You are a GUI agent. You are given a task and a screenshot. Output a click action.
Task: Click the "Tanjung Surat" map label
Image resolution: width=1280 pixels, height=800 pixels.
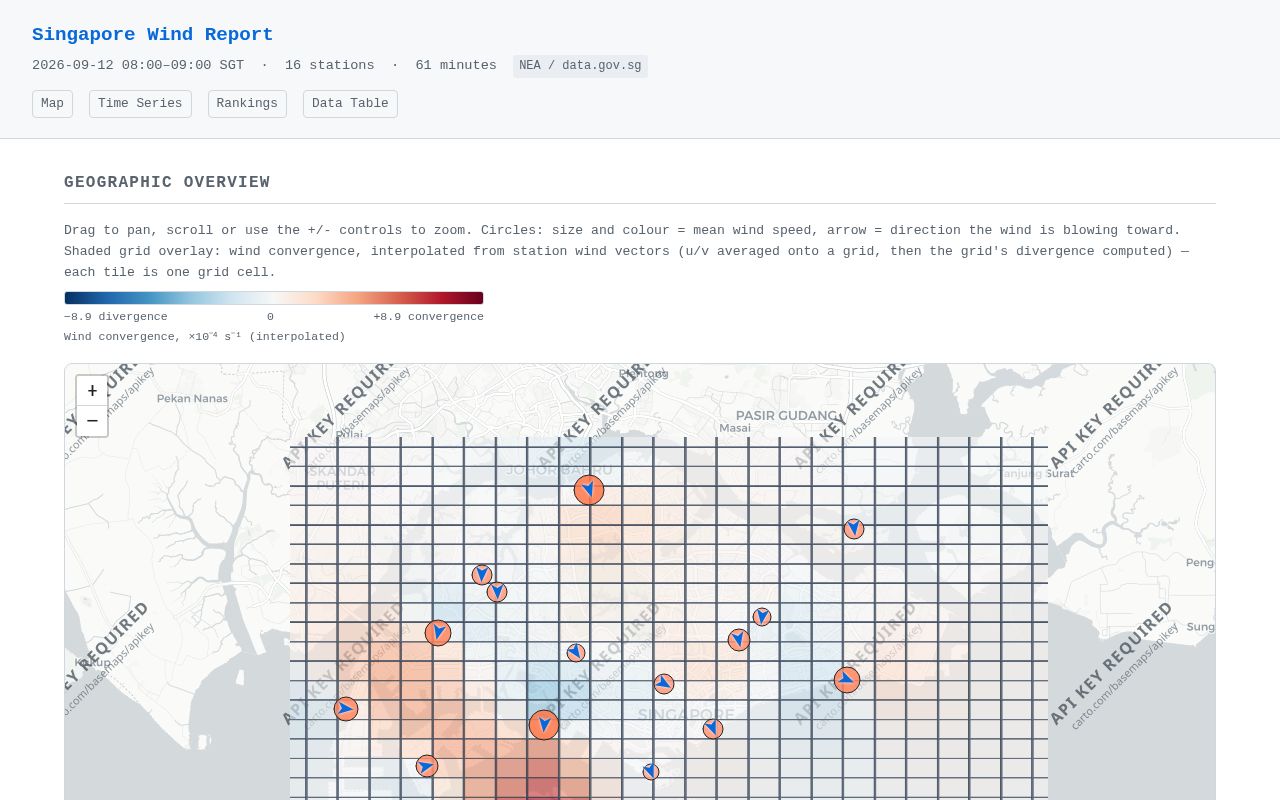(x=1037, y=473)
